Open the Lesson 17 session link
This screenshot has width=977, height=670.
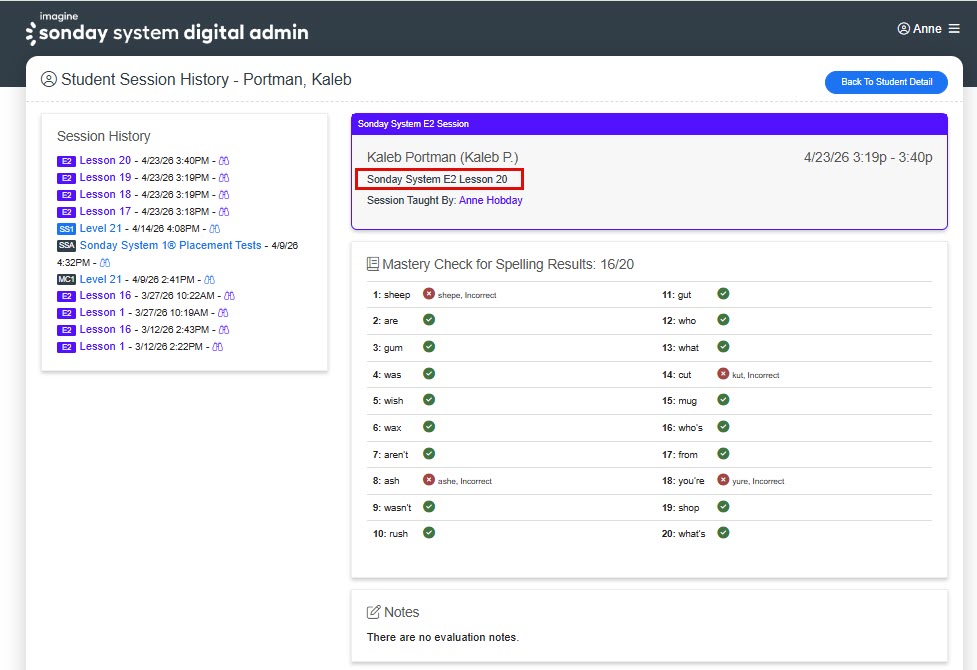pos(105,211)
